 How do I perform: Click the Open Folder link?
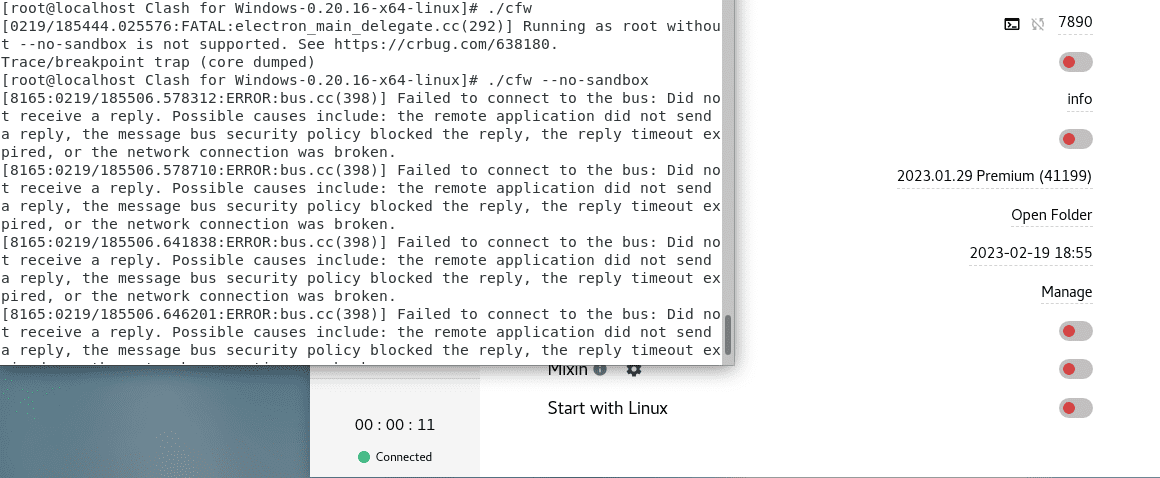(x=1051, y=215)
